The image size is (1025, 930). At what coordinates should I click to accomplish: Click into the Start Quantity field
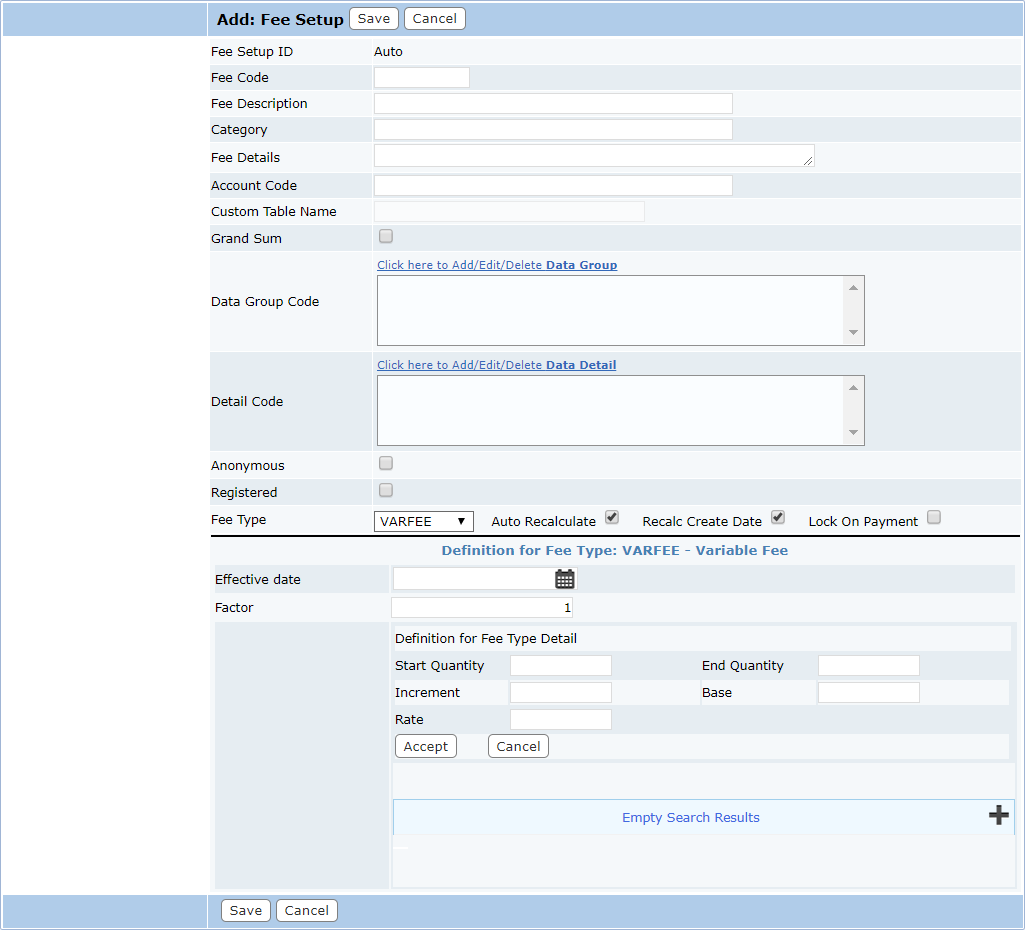[561, 665]
